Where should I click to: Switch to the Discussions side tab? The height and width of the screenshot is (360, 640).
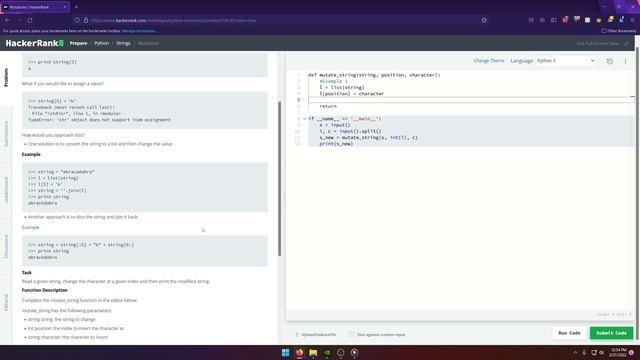(6, 246)
